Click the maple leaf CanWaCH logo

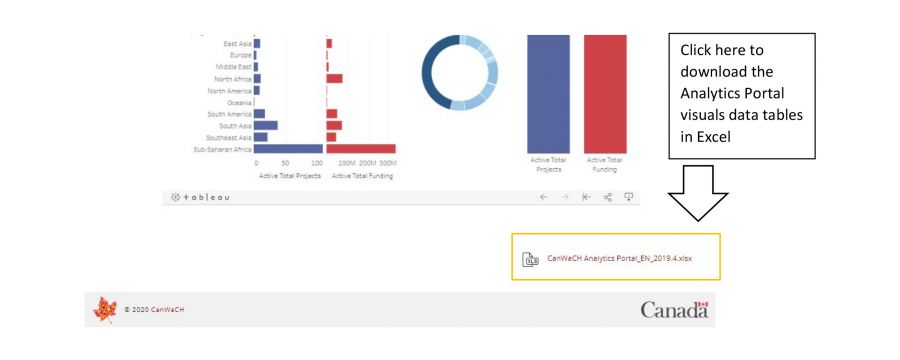[104, 310]
